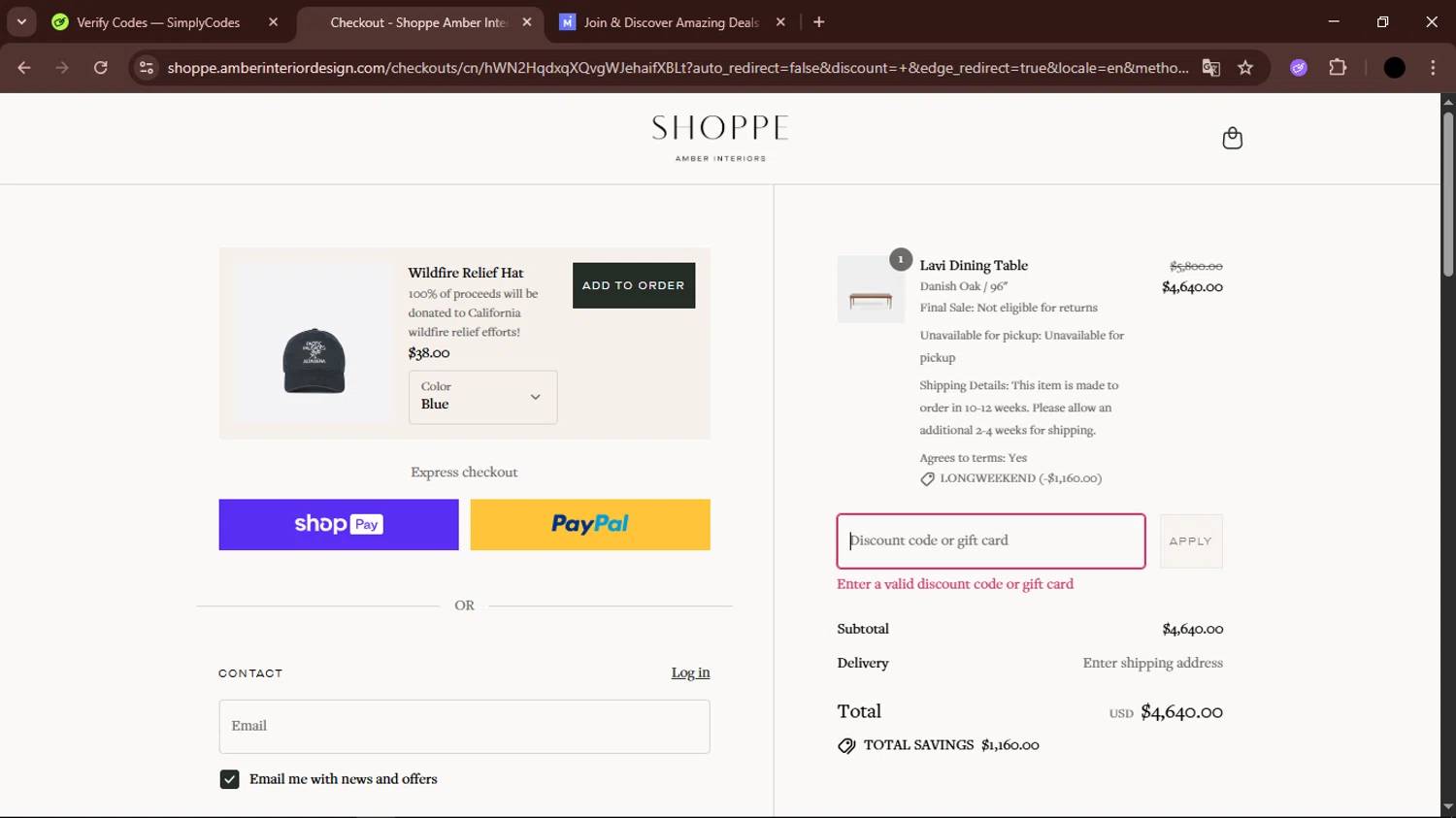Viewport: 1456px width, 818px height.
Task: Switch to Join & Discover Amazing Deals tab
Action: click(672, 22)
